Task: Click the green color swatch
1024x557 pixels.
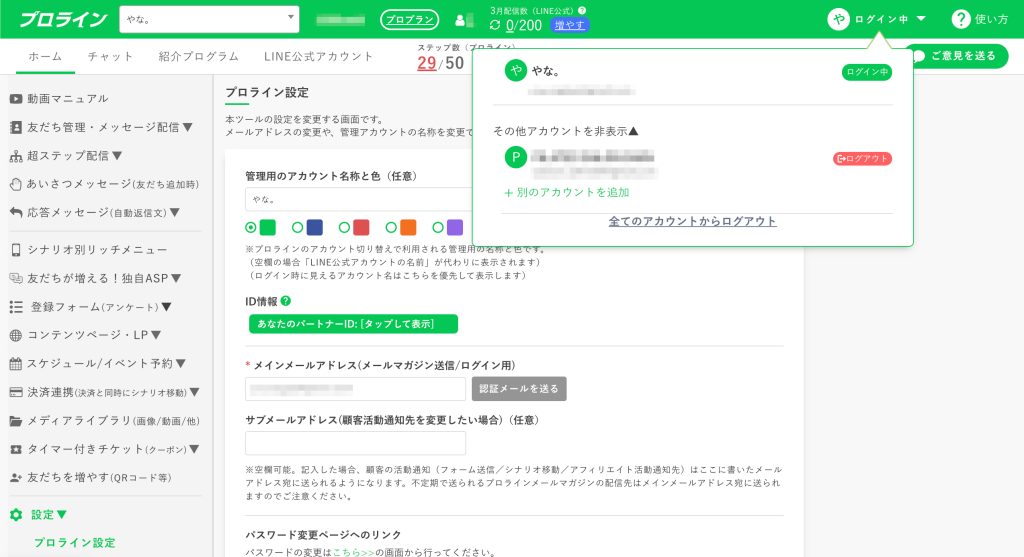Action: [268, 227]
